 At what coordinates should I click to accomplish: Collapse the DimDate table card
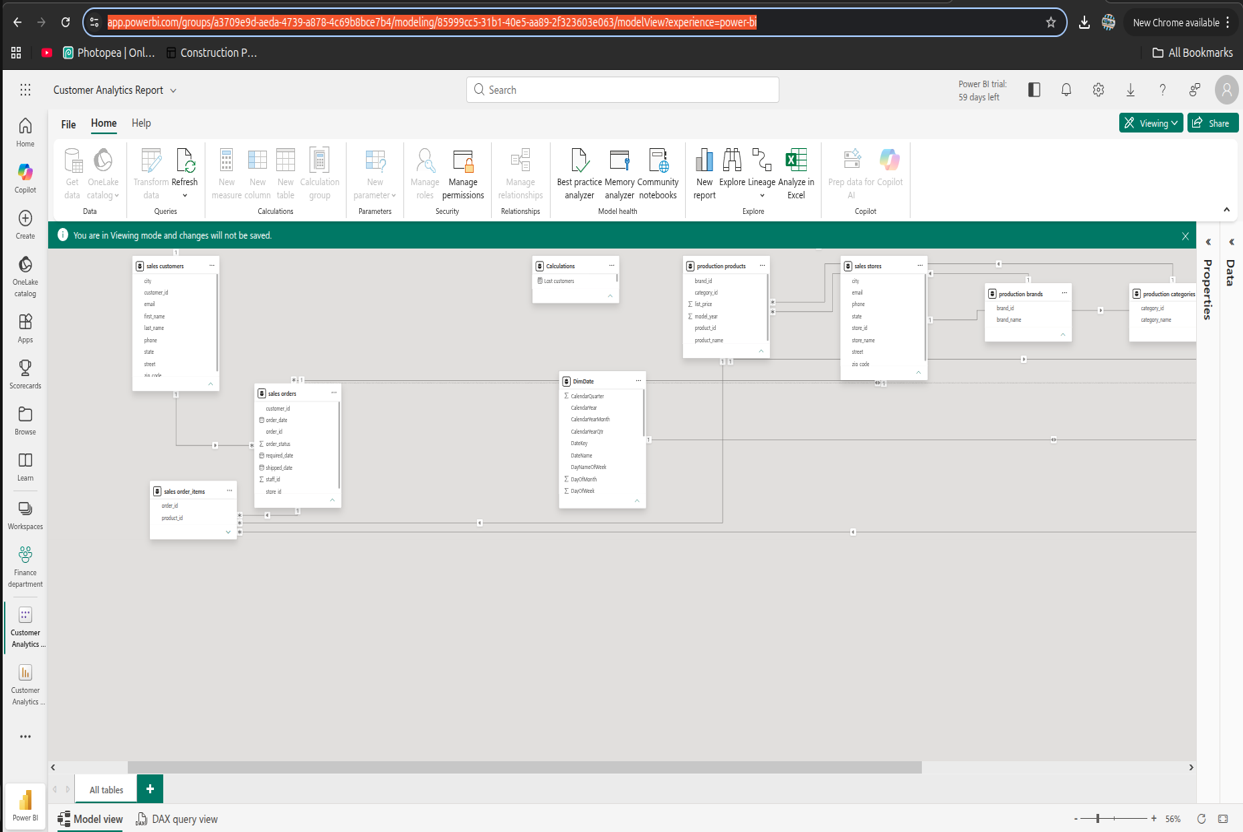[x=637, y=501]
